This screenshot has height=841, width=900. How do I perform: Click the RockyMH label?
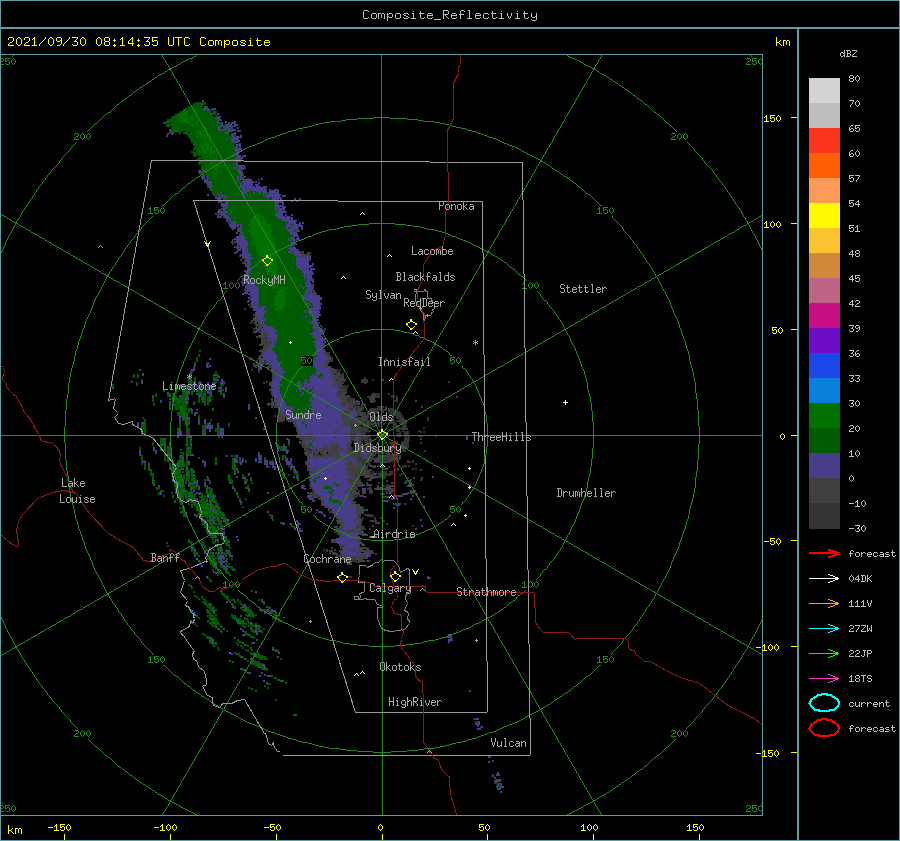tap(264, 280)
